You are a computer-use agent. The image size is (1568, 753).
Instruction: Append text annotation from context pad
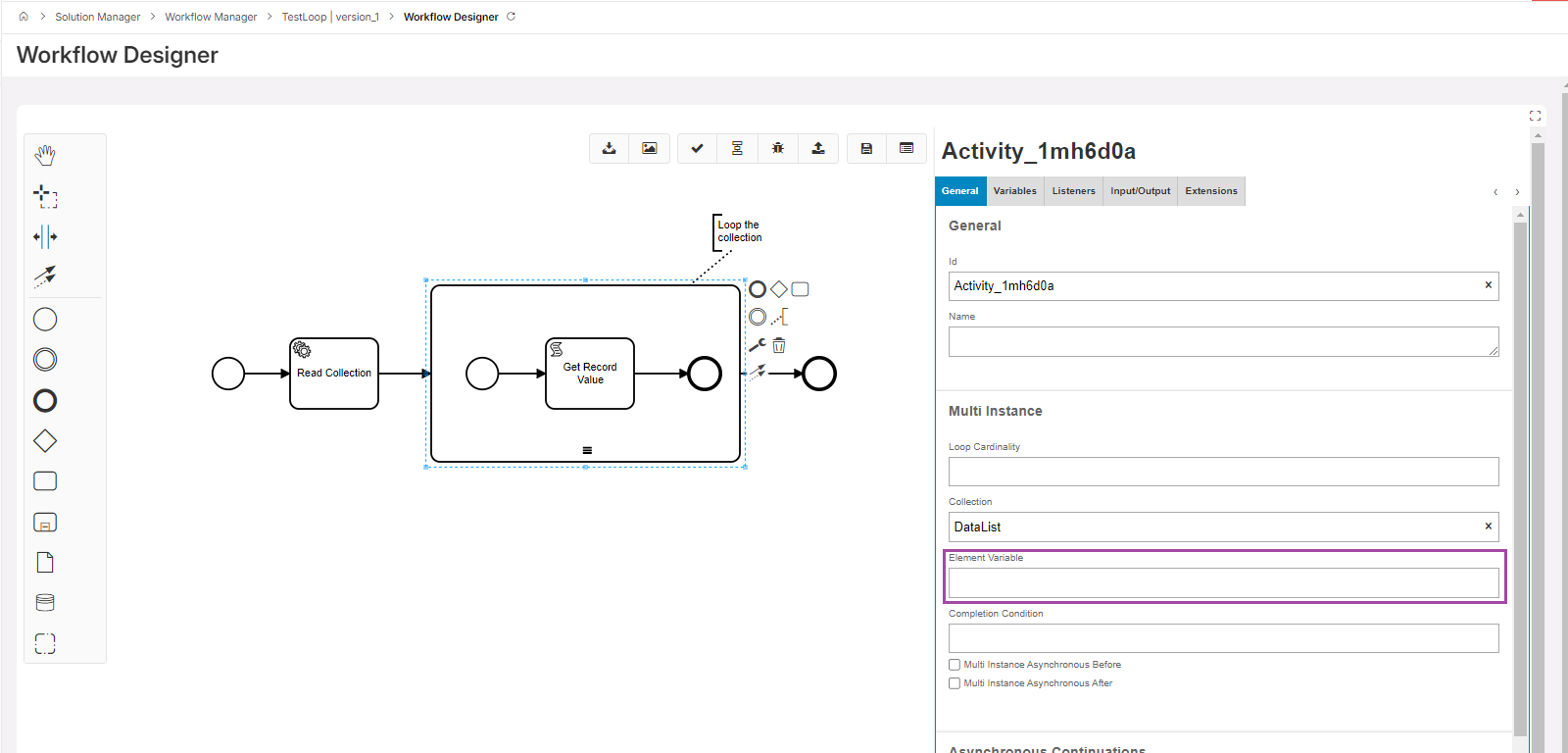point(779,317)
